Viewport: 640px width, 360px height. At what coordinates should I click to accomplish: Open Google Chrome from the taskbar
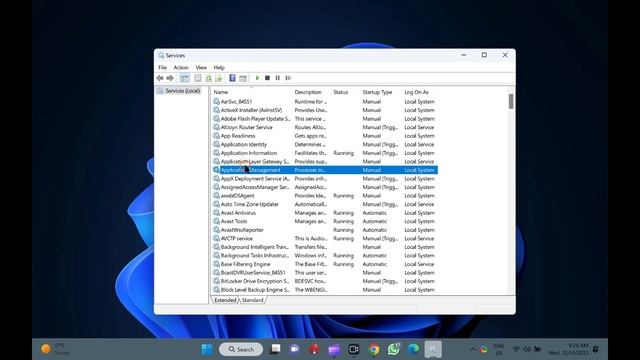[374, 349]
